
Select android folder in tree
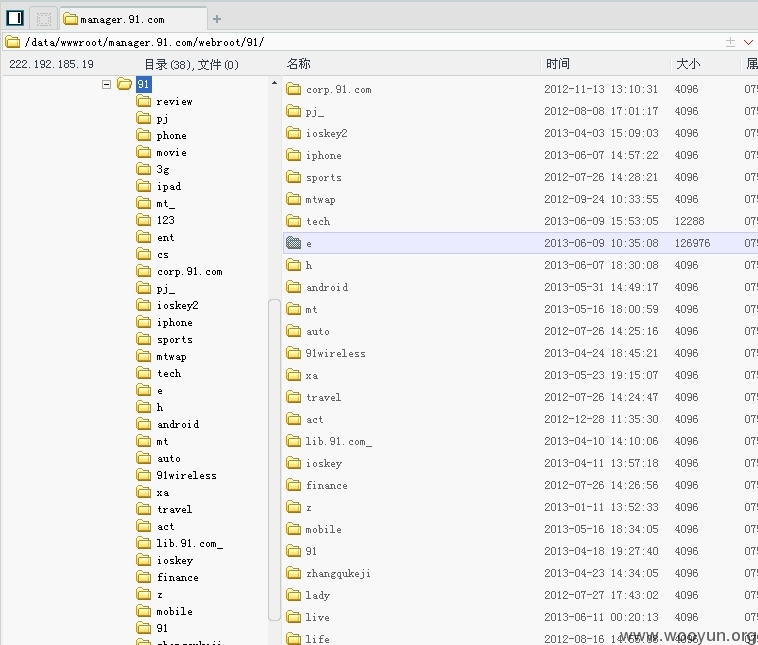[177, 425]
